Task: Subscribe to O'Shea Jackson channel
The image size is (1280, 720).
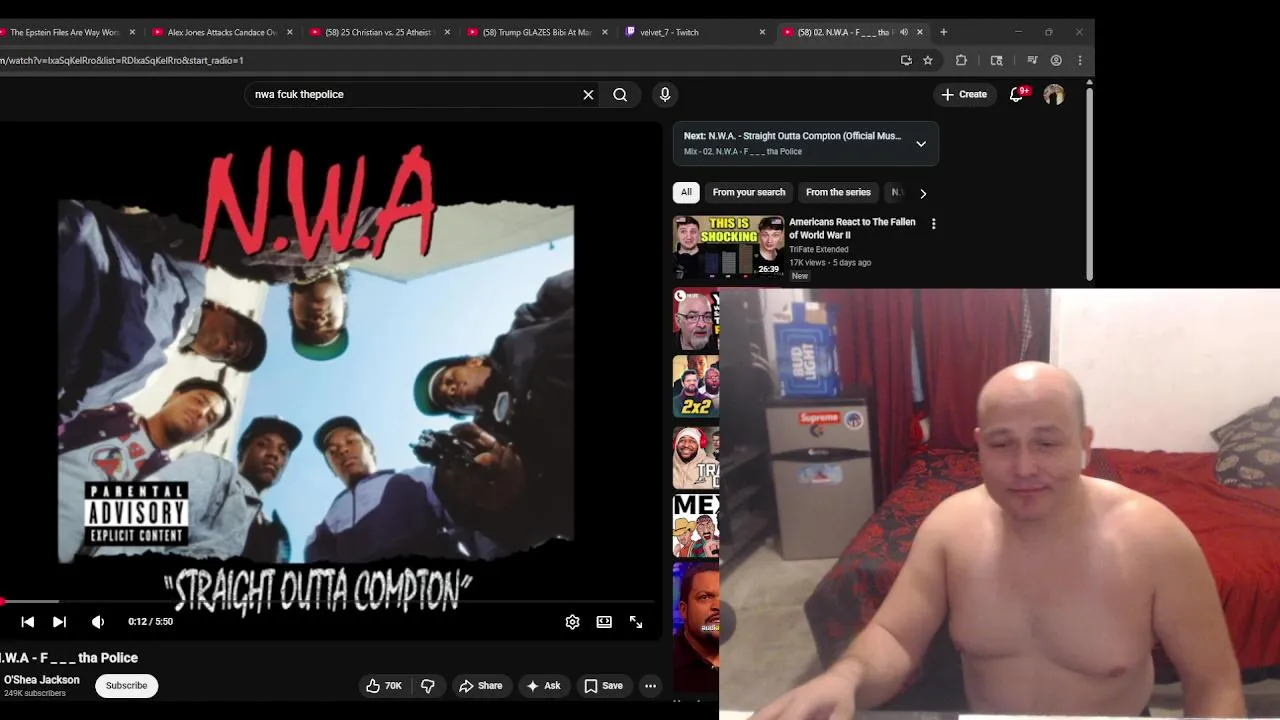Action: click(x=126, y=686)
